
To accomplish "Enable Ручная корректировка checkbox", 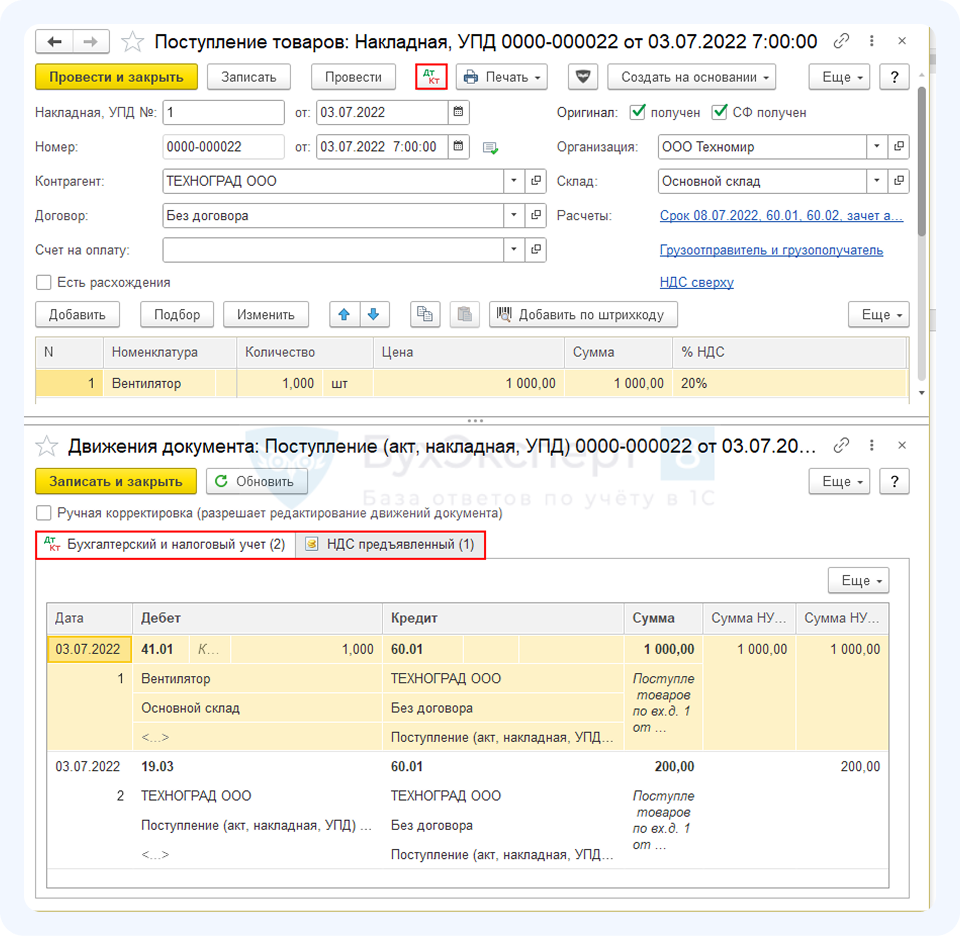I will 44,513.
